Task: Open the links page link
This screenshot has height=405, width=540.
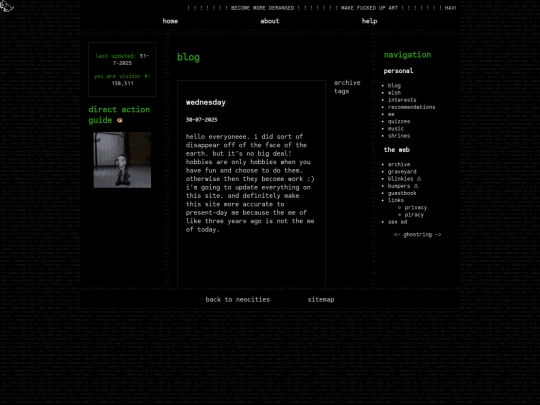Action: click(x=396, y=200)
